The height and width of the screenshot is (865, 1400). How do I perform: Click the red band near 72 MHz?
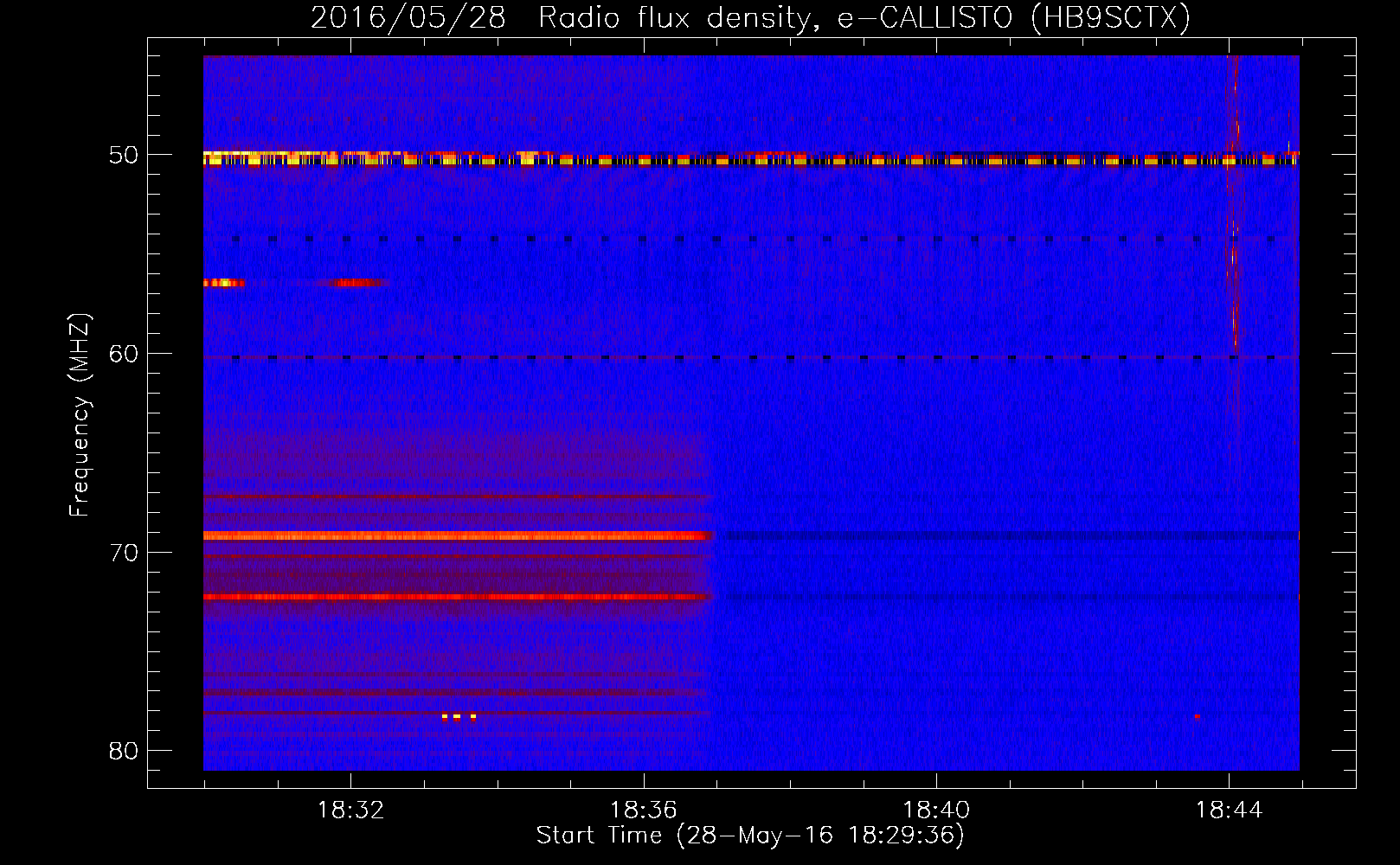point(457,597)
